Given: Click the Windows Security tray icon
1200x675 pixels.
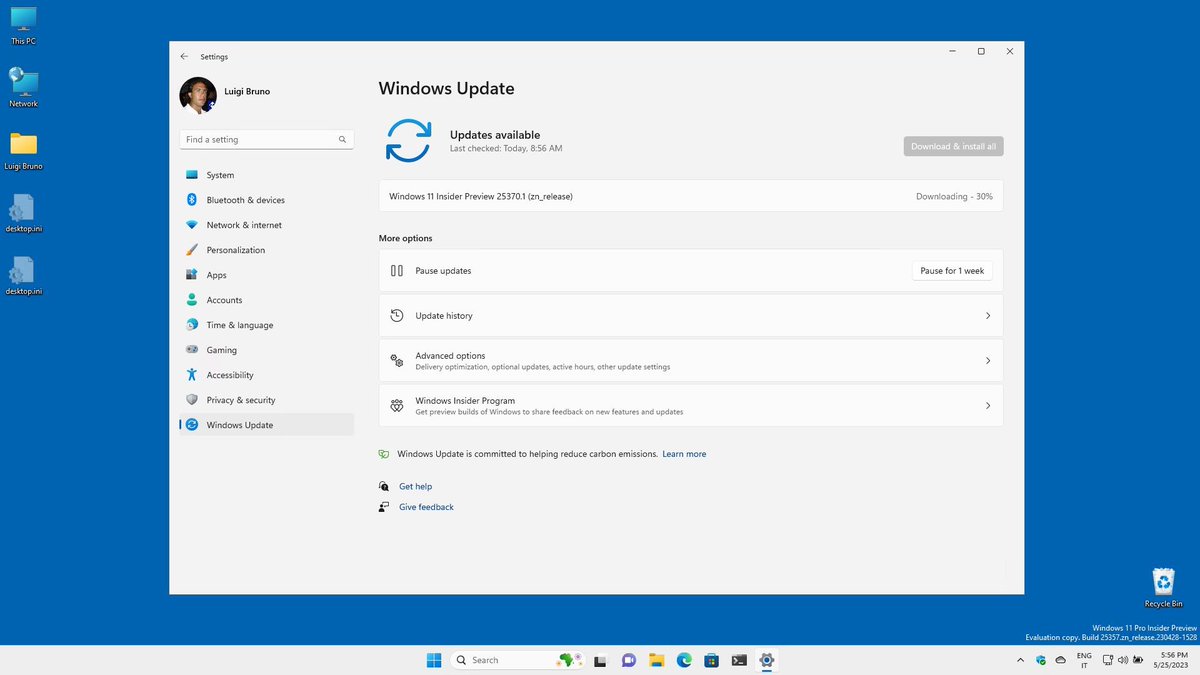Looking at the screenshot, I should [x=1041, y=660].
